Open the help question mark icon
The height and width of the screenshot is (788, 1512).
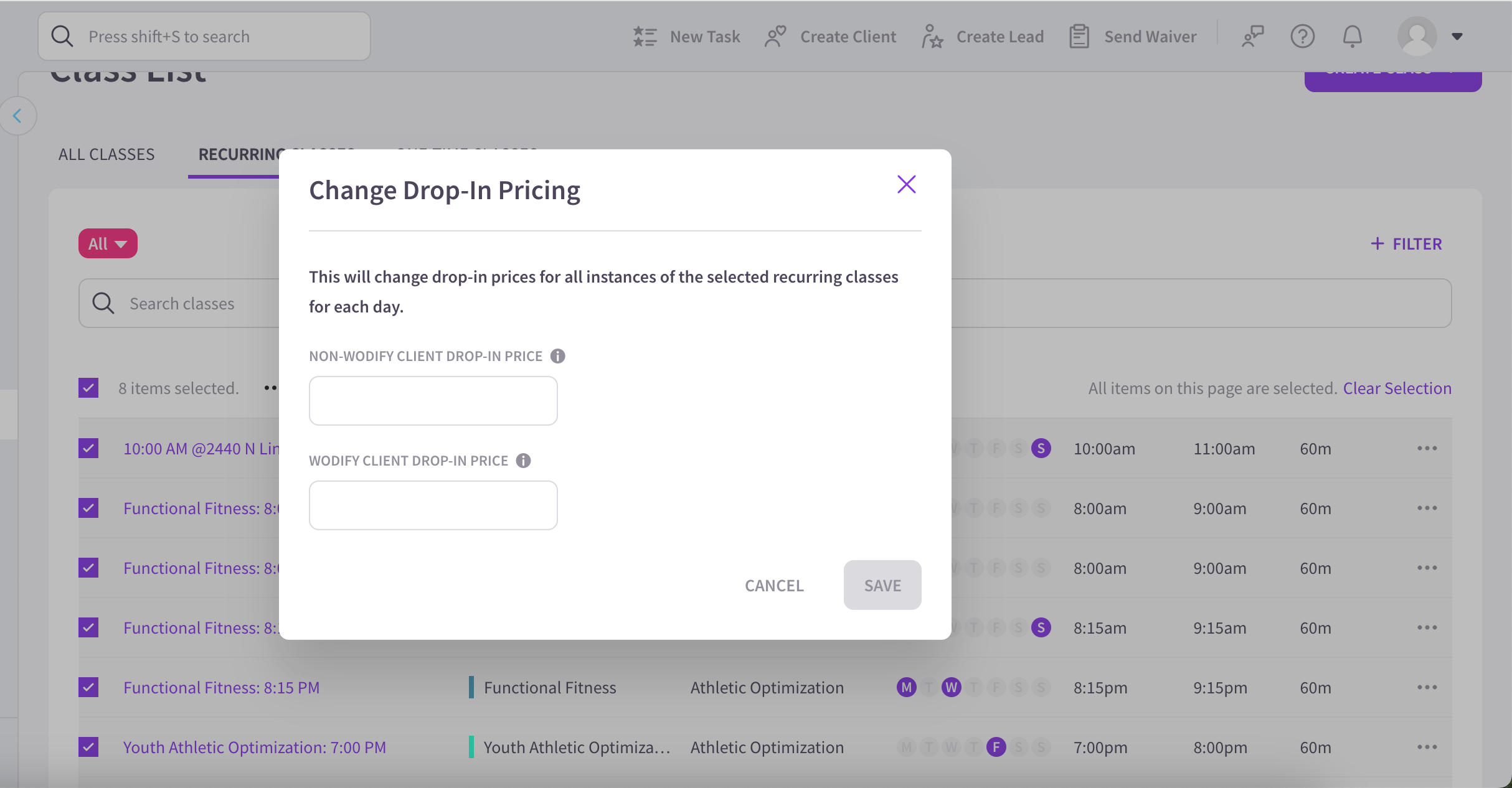click(x=1302, y=37)
